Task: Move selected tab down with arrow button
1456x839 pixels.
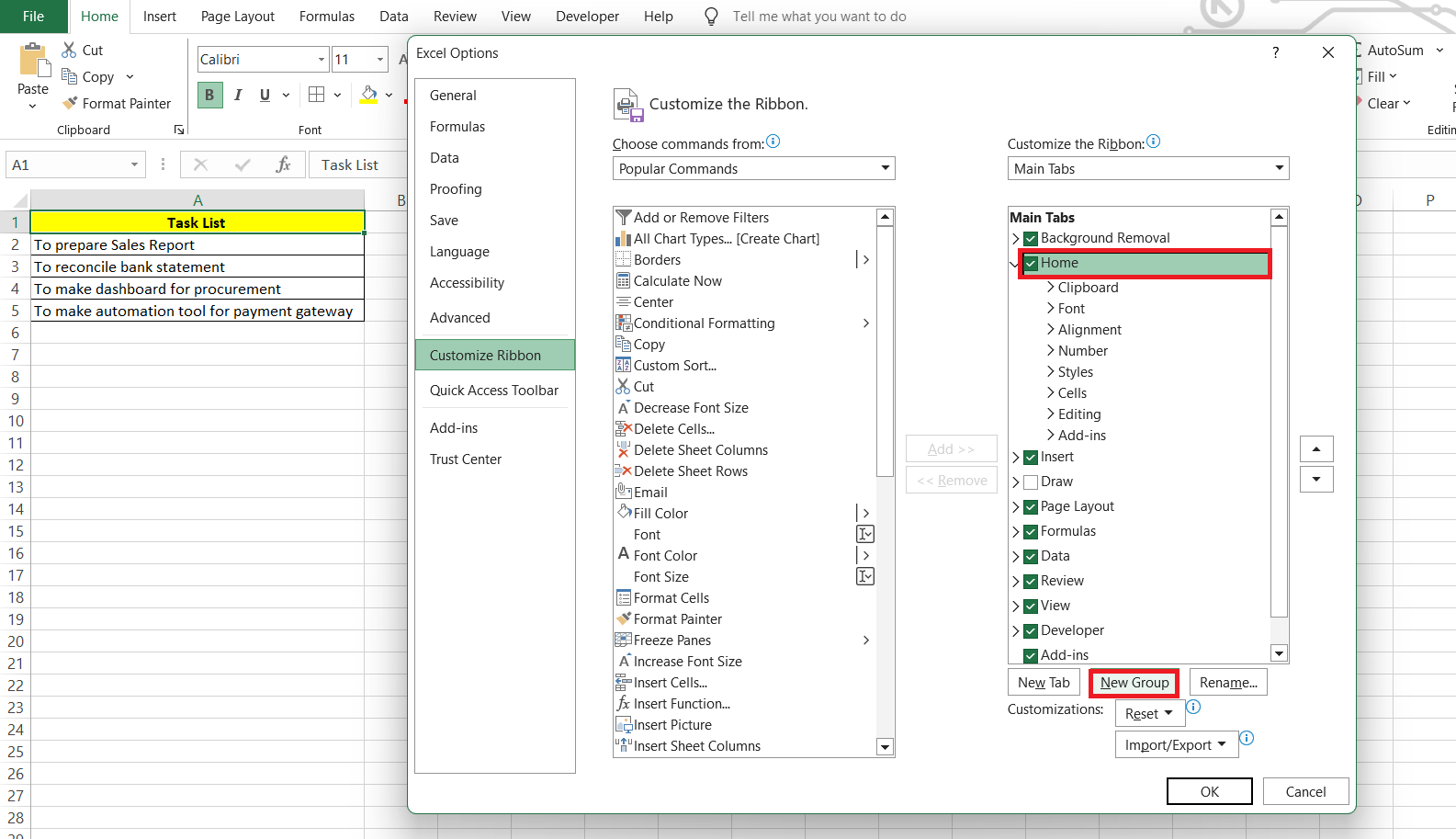Action: tap(1316, 480)
